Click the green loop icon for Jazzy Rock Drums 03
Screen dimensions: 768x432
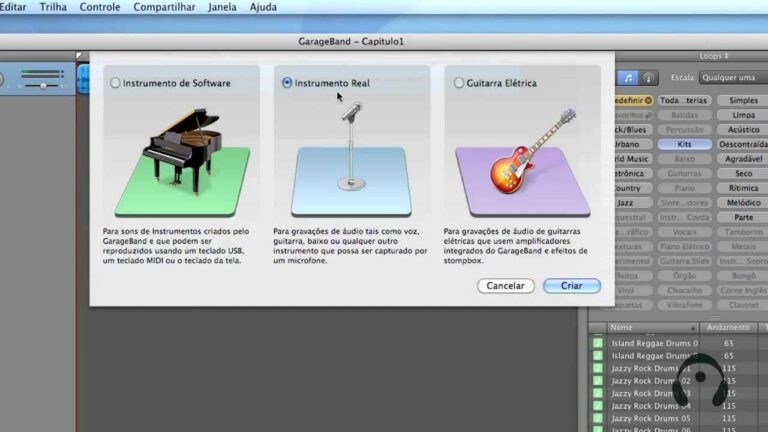point(598,393)
